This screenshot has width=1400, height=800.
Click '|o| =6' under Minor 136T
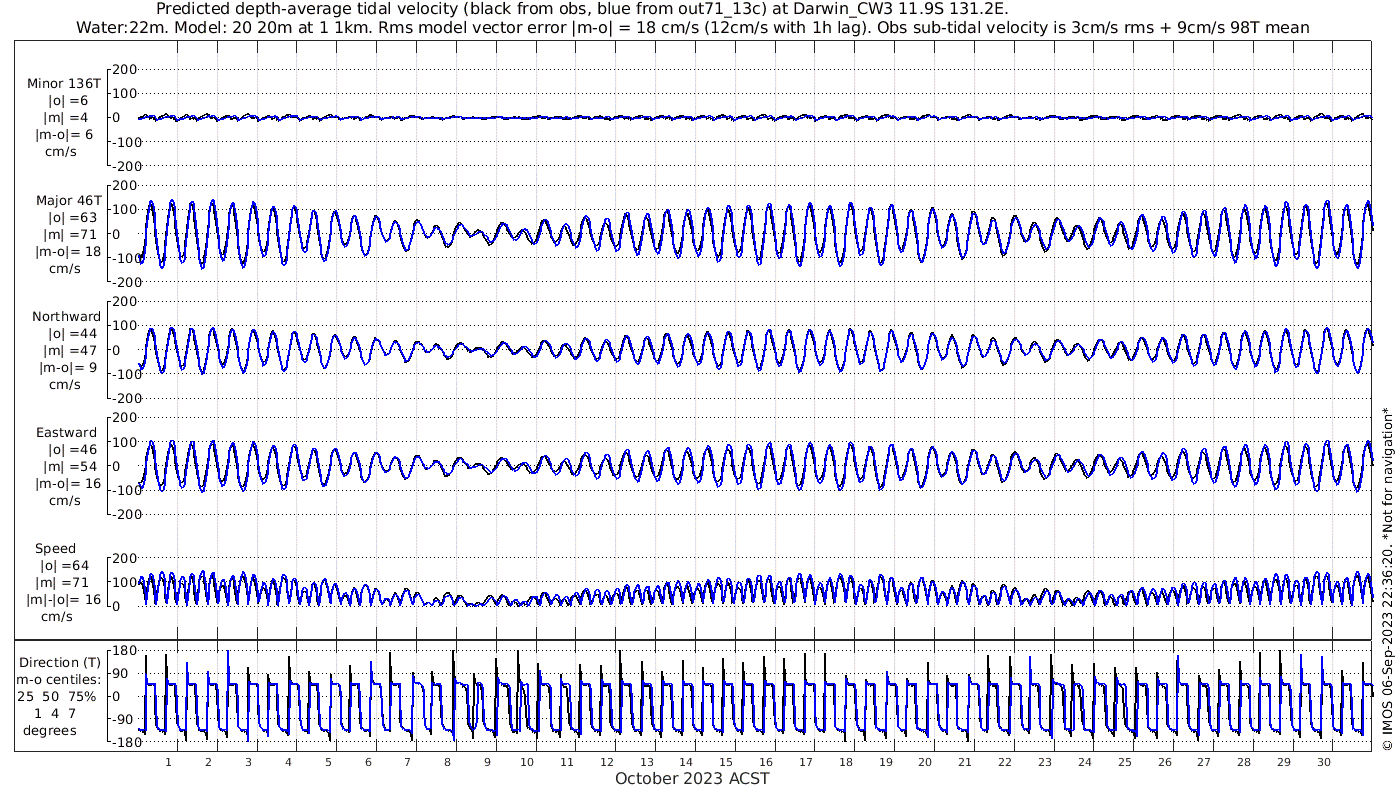click(69, 101)
